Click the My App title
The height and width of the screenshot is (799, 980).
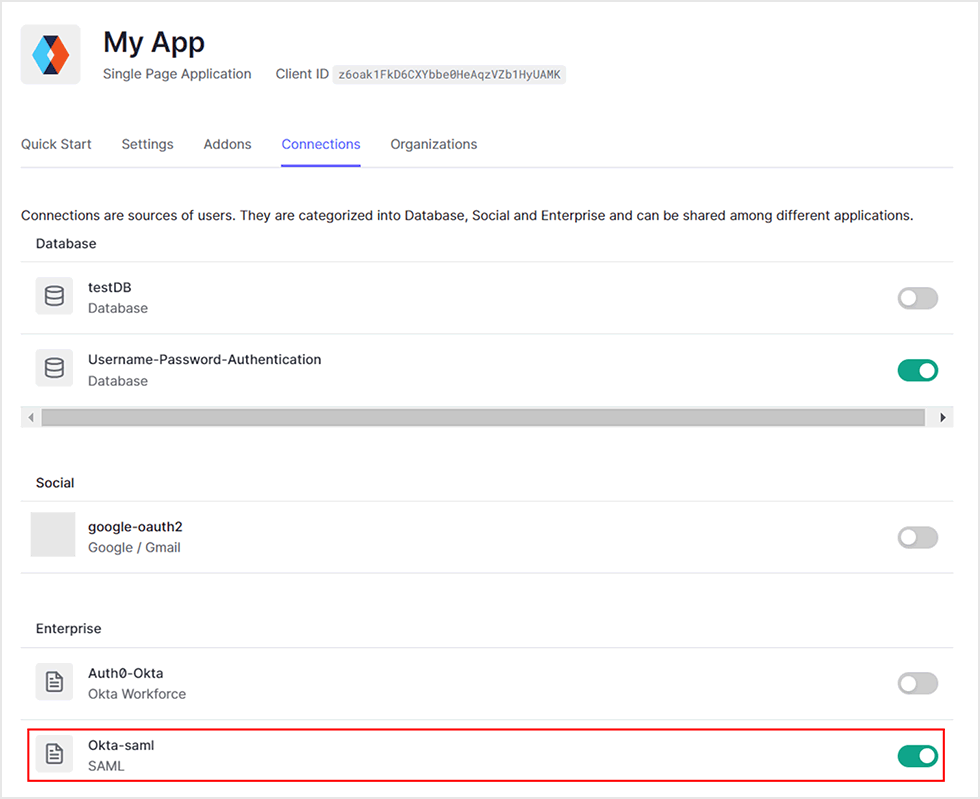coord(154,43)
